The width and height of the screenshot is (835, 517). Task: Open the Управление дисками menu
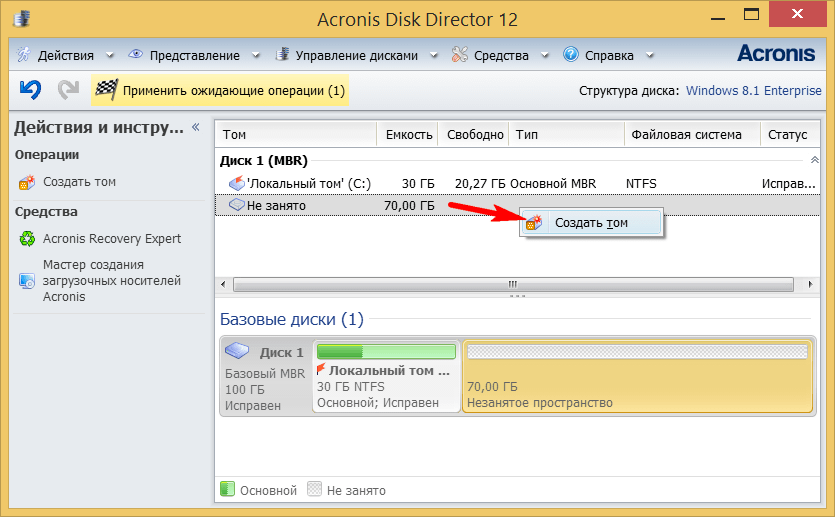pos(345,55)
